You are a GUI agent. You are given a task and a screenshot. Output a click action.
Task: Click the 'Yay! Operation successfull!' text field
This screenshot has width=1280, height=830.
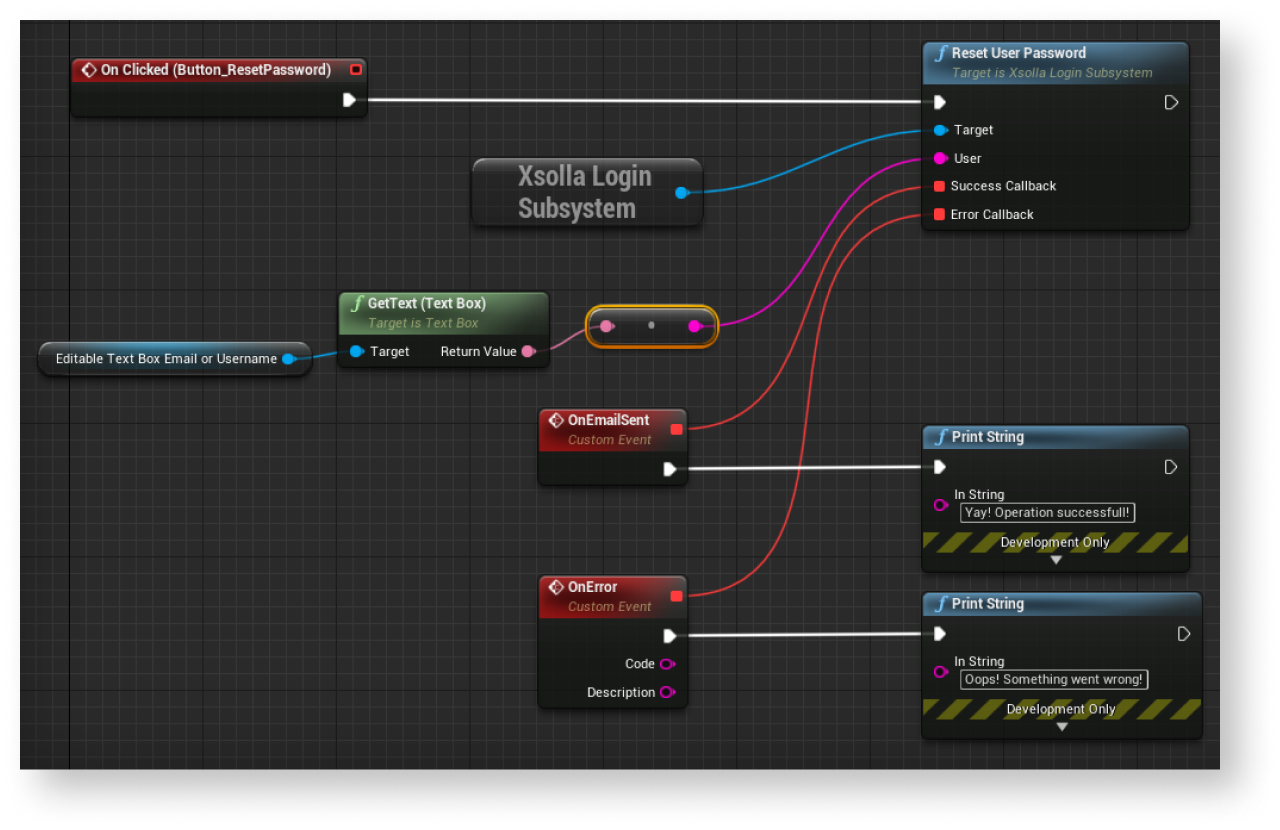[1047, 512]
